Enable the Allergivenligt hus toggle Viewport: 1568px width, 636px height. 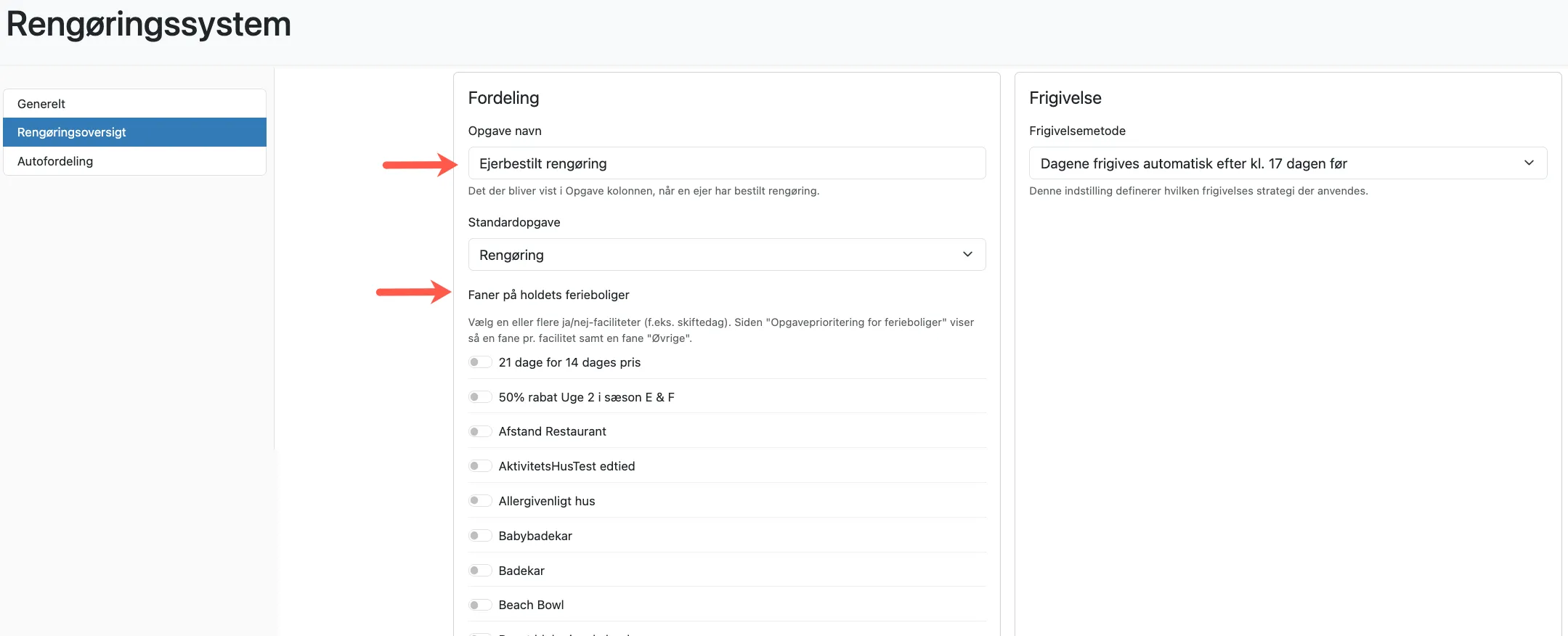click(480, 501)
